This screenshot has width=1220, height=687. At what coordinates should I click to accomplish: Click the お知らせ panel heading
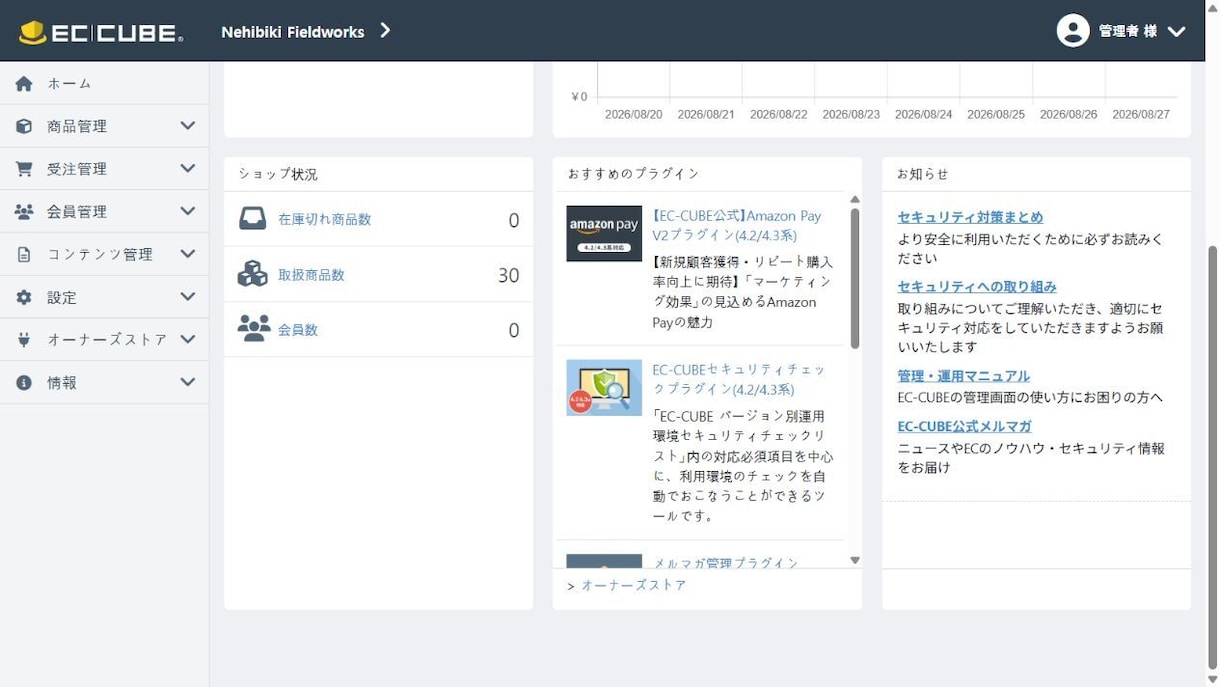(923, 174)
